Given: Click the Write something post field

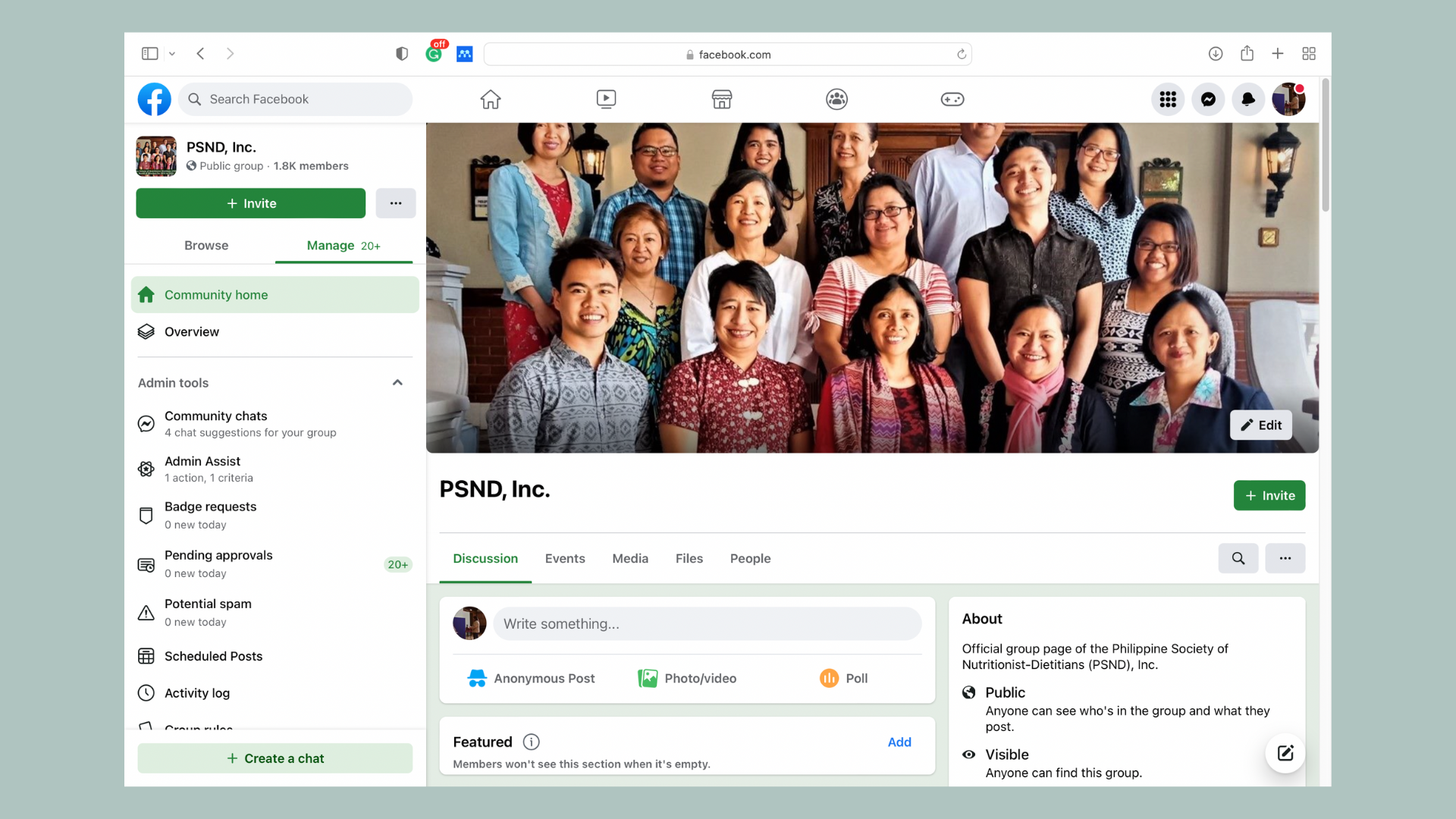Looking at the screenshot, I should coord(707,624).
